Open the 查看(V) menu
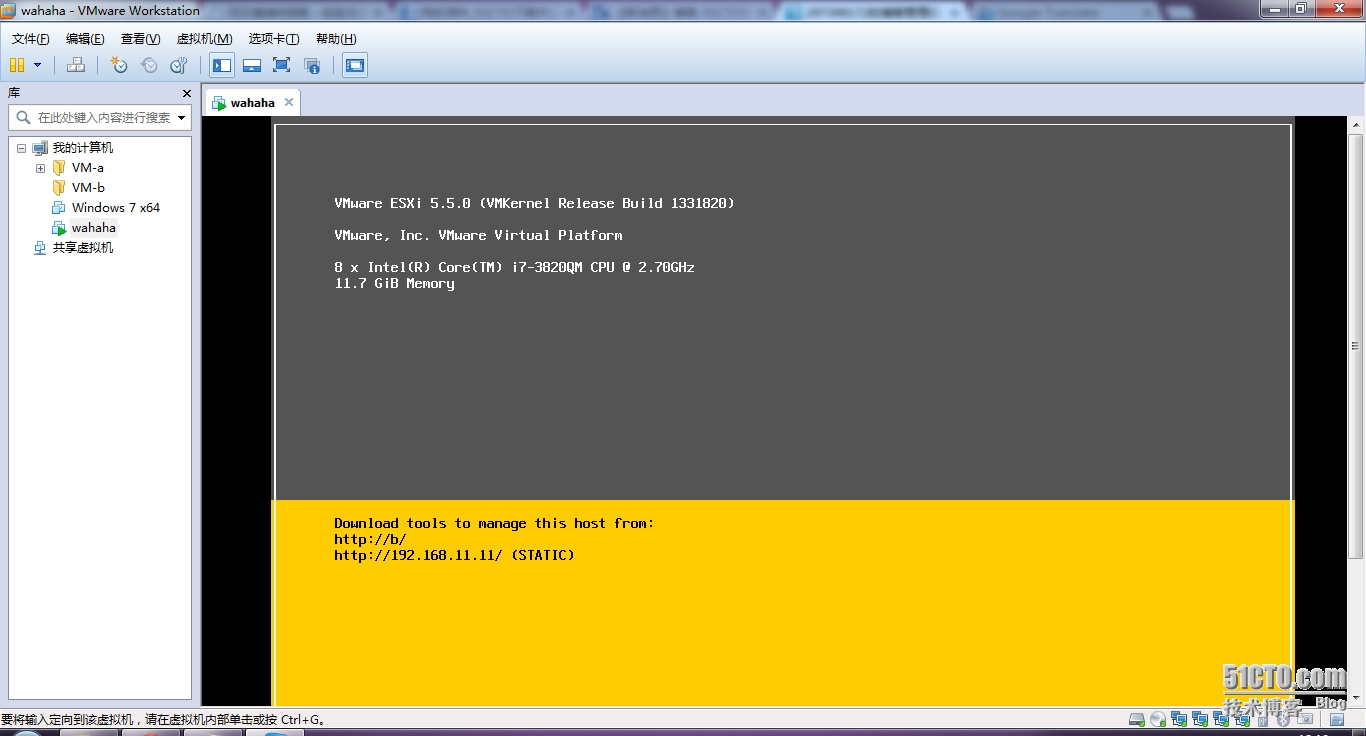The width and height of the screenshot is (1366, 736). pyautogui.click(x=140, y=39)
